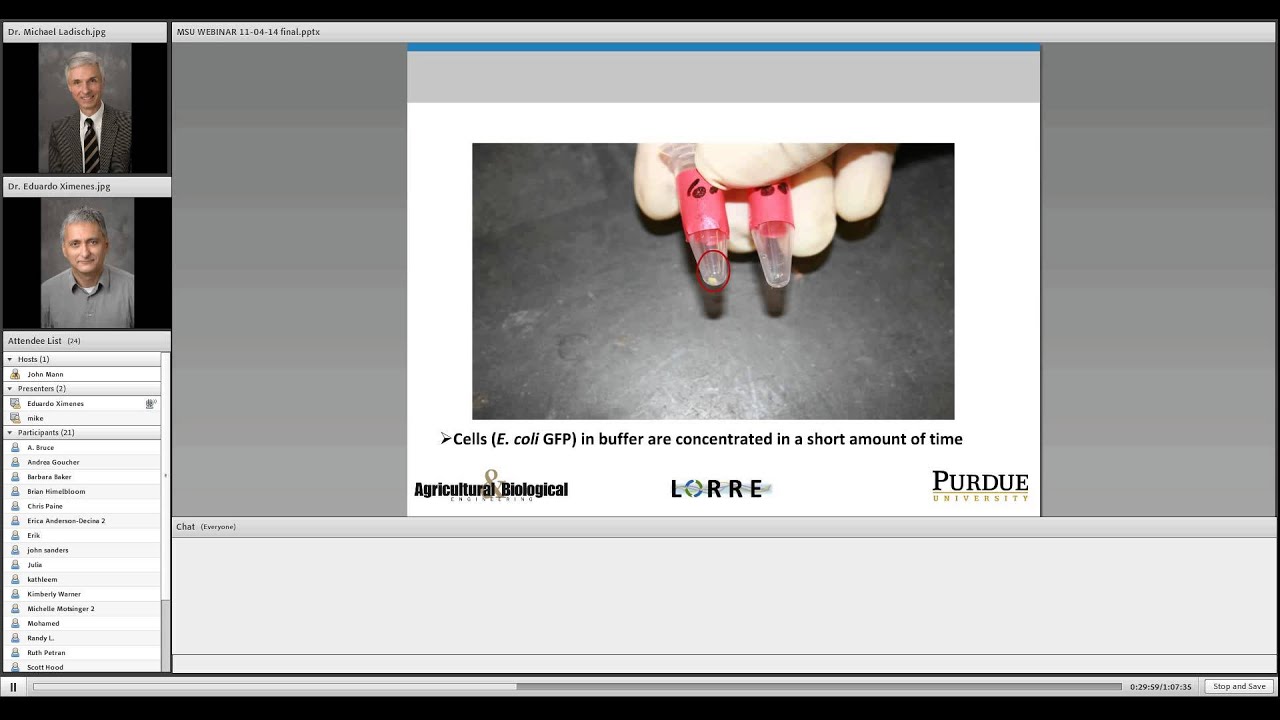Click participant icon beside Mohamed
Image resolution: width=1280 pixels, height=720 pixels.
(x=15, y=623)
